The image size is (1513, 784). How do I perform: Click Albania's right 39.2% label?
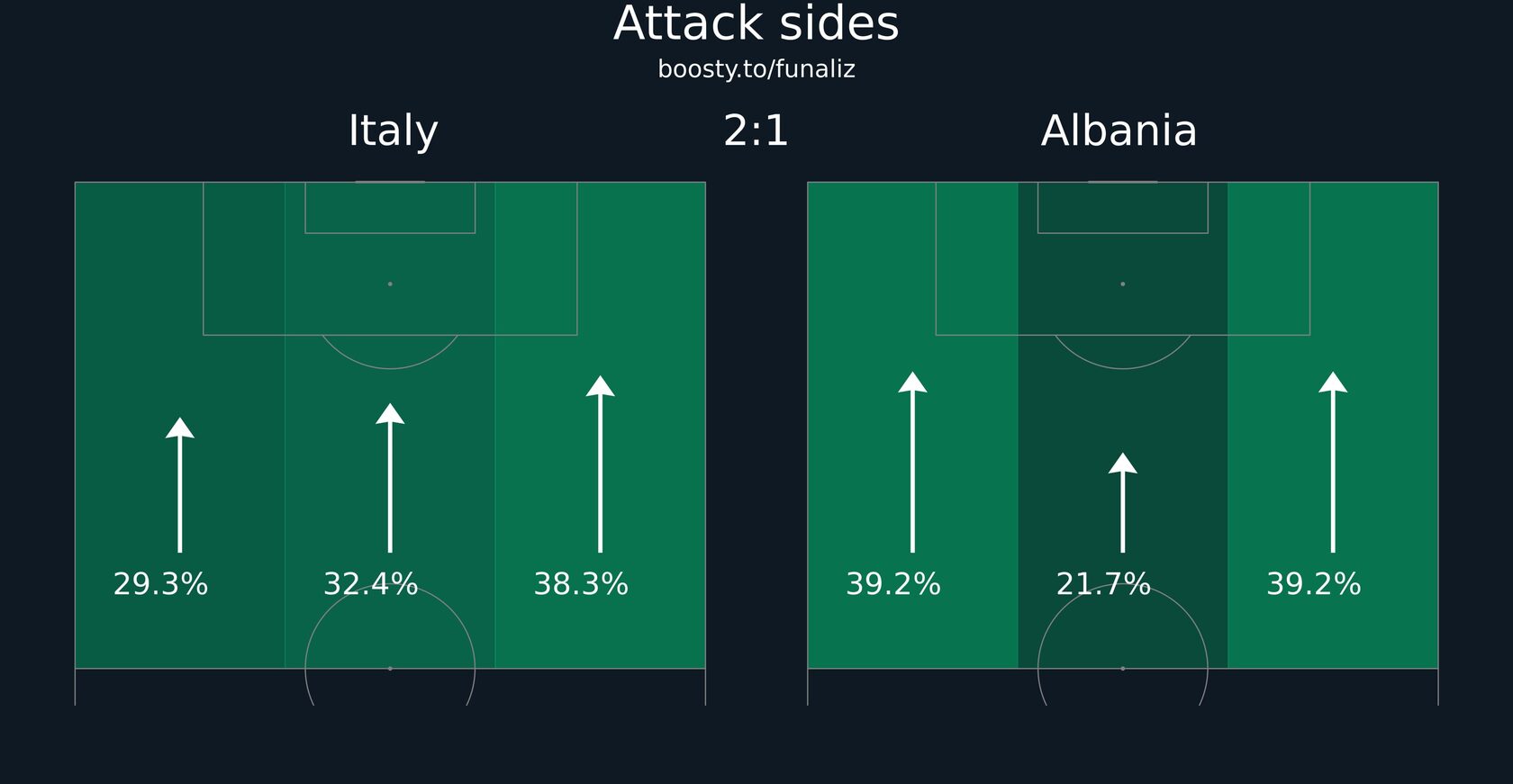click(1314, 584)
